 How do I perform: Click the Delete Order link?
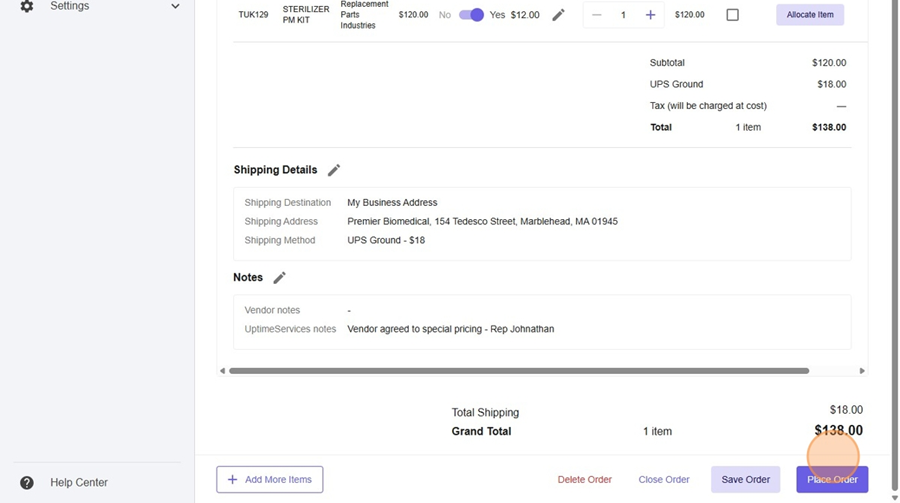pyautogui.click(x=584, y=480)
